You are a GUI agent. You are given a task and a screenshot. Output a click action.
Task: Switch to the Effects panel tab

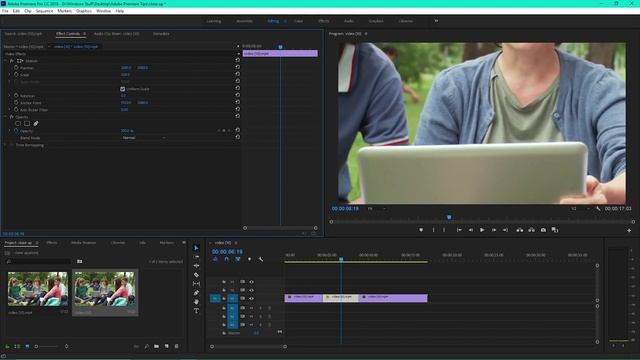(52, 242)
